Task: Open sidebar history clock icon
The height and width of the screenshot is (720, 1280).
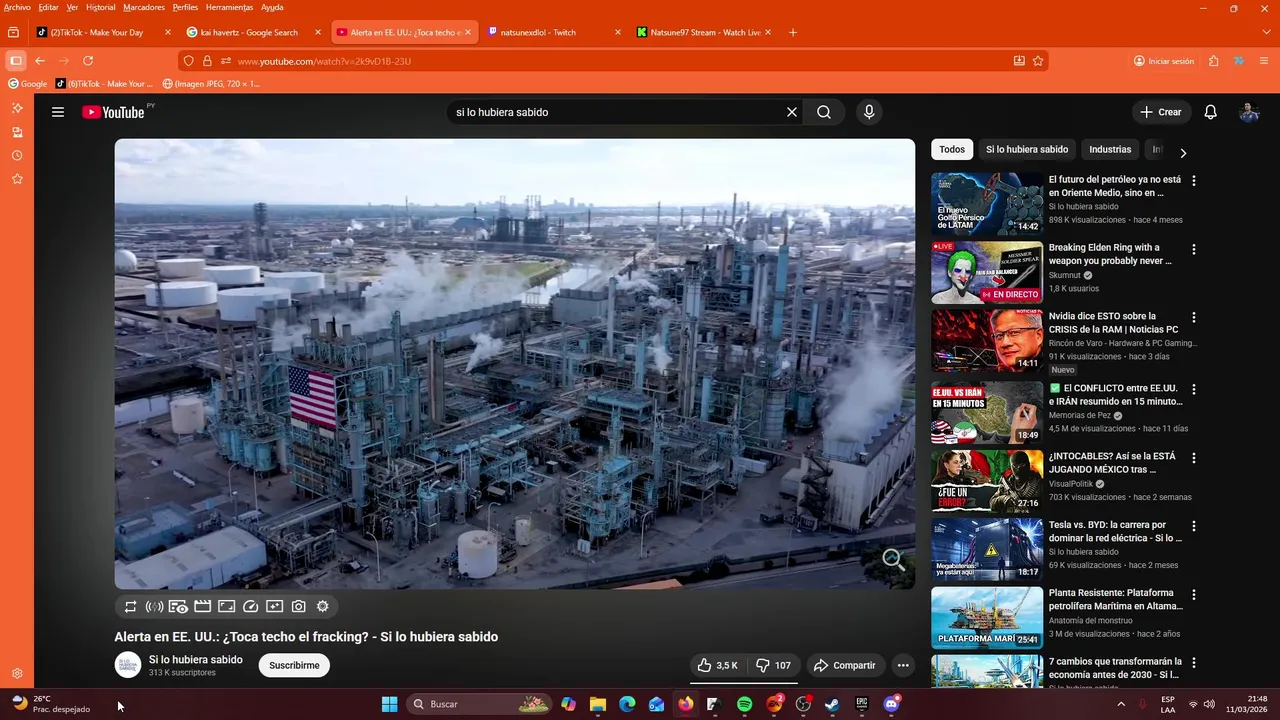Action: (x=17, y=155)
